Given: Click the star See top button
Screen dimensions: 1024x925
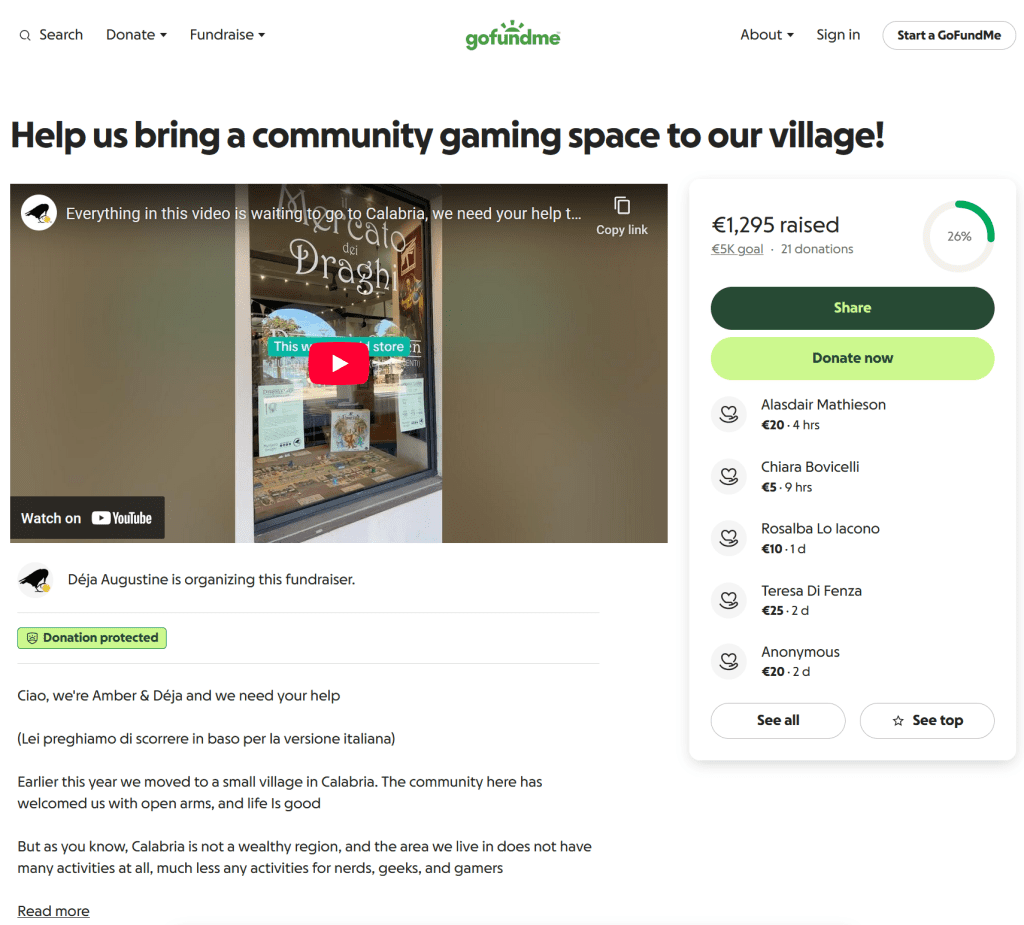Looking at the screenshot, I should (927, 721).
